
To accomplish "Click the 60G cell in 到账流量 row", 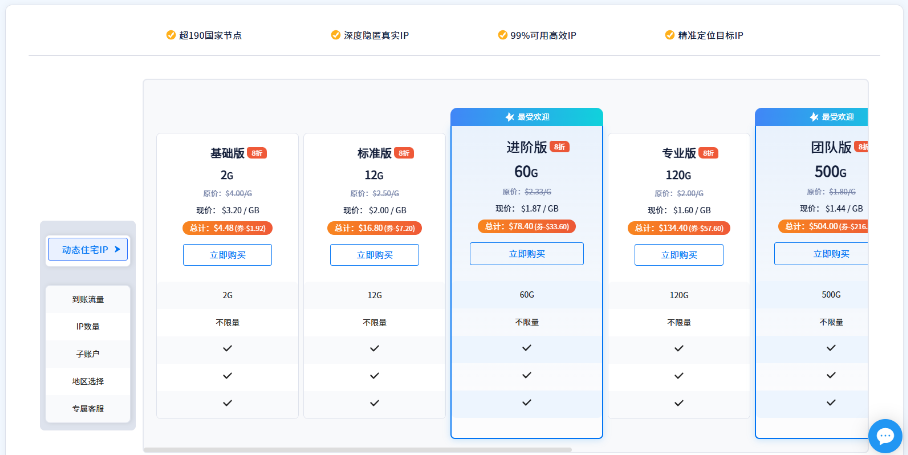I will (526, 295).
